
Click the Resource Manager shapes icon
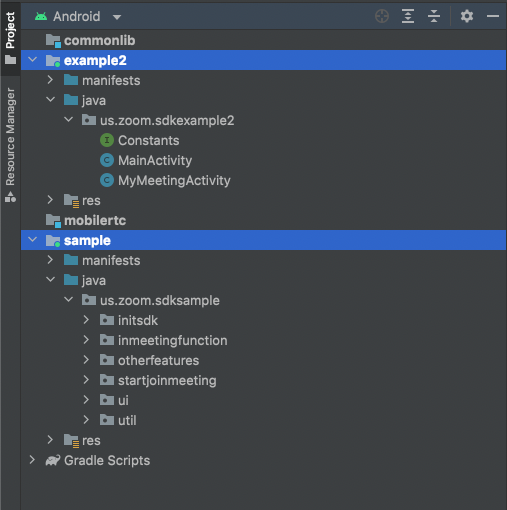(x=10, y=197)
